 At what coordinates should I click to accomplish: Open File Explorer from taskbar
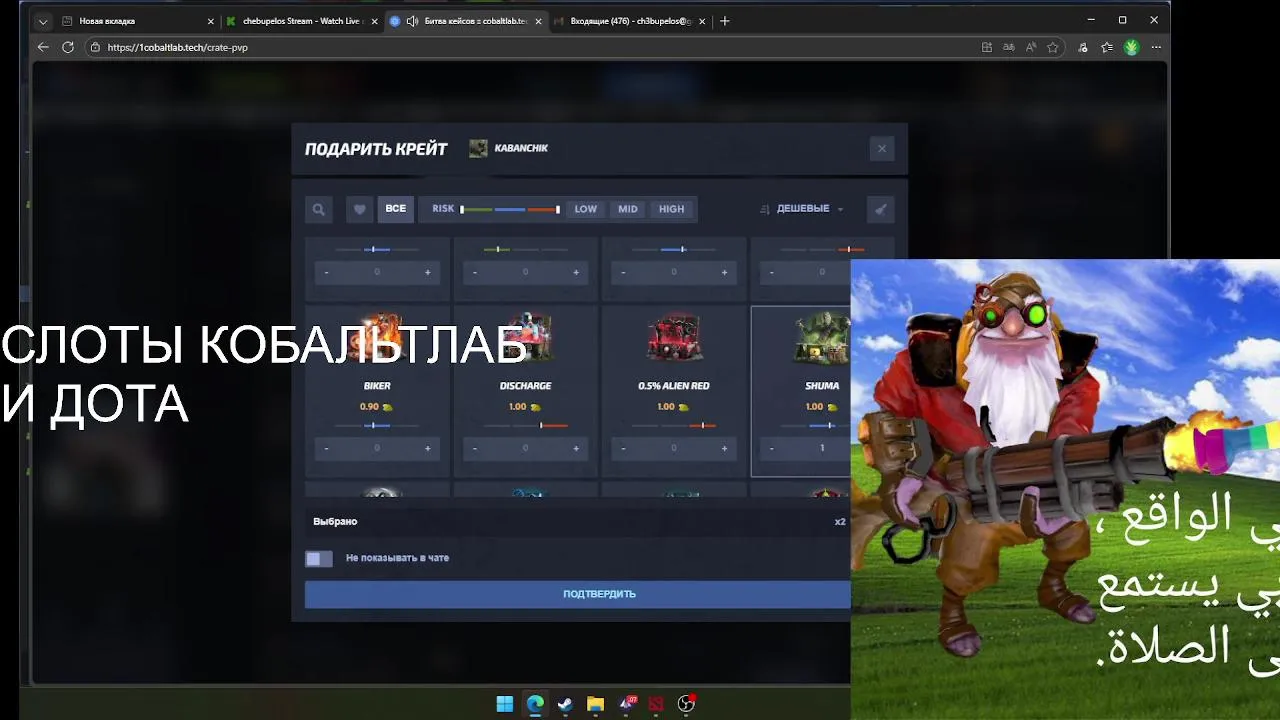pos(595,704)
